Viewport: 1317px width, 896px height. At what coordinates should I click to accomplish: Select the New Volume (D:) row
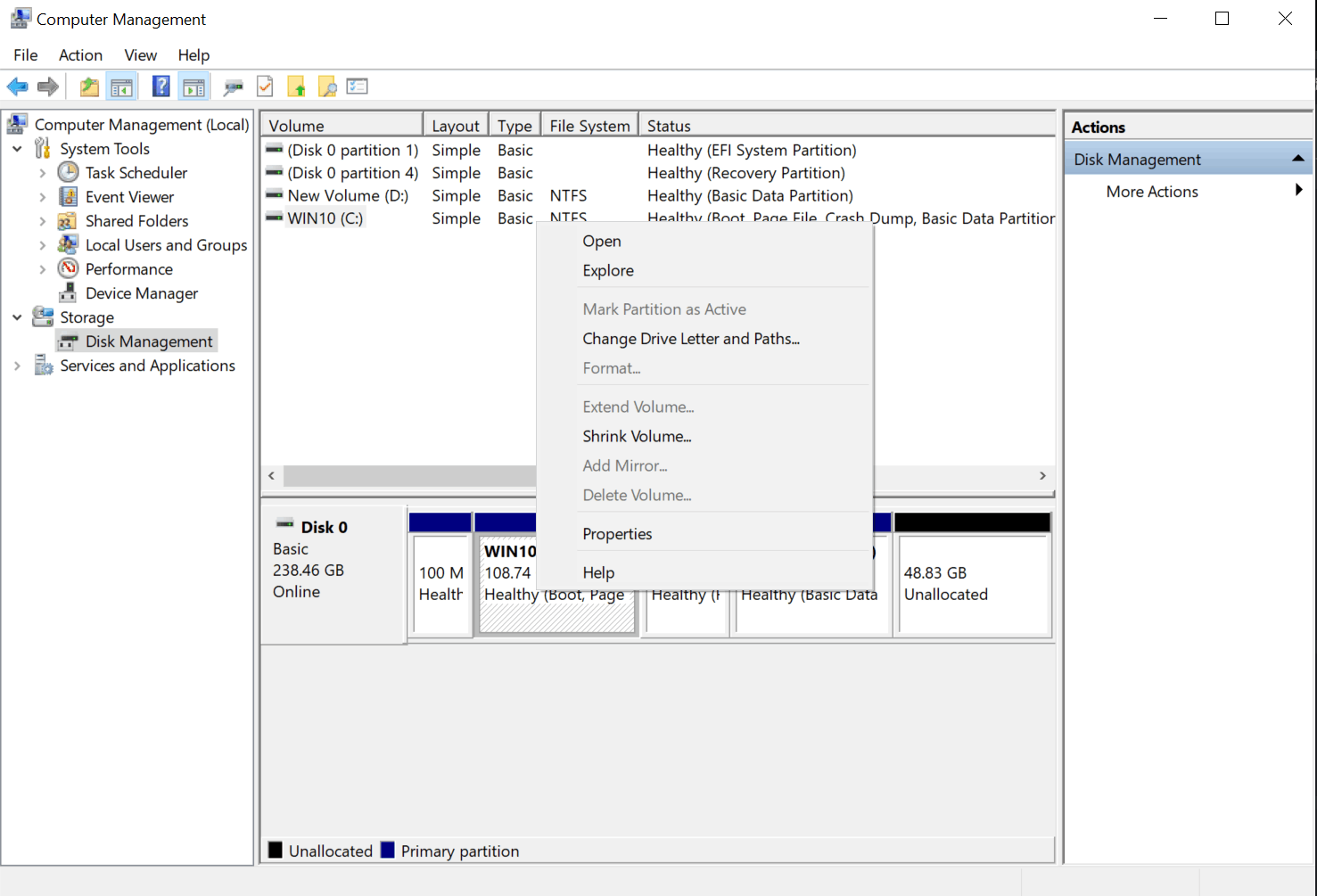tap(658, 195)
